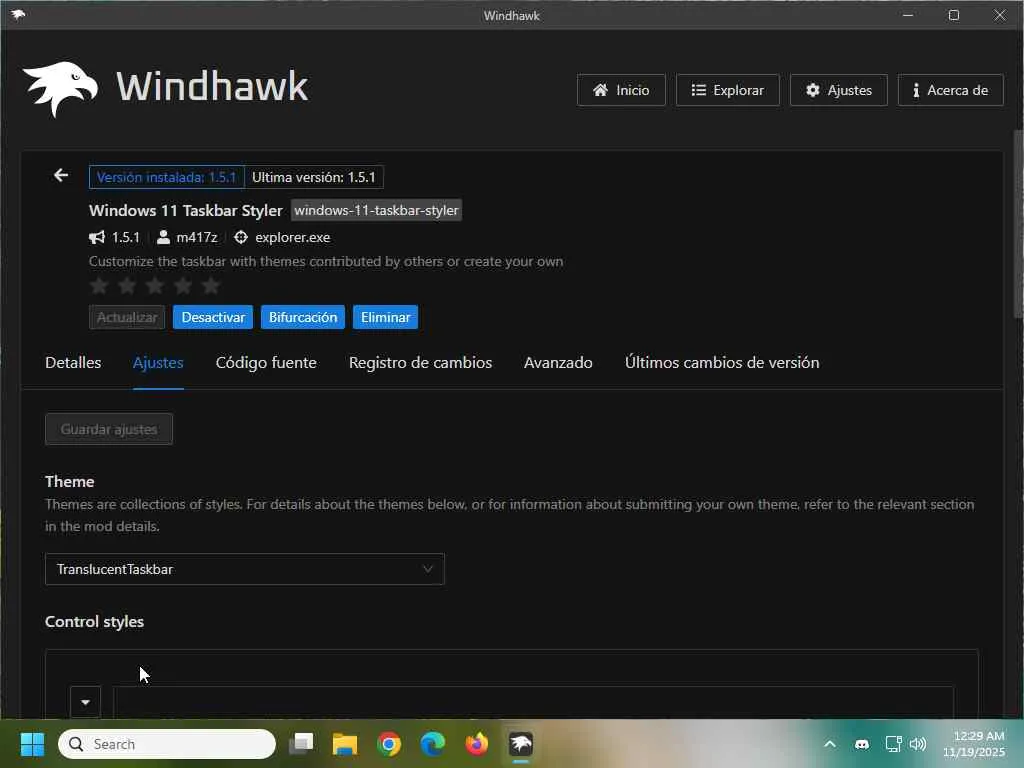This screenshot has height=768, width=1024.
Task: Open the Theme dropdown showing TranslucentTaskbar
Action: click(x=245, y=569)
